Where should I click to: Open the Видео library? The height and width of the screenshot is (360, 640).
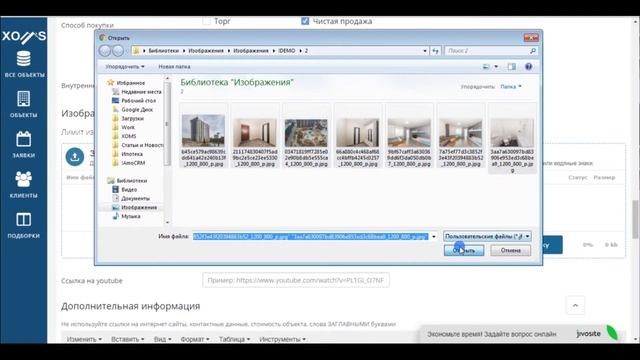(125, 189)
